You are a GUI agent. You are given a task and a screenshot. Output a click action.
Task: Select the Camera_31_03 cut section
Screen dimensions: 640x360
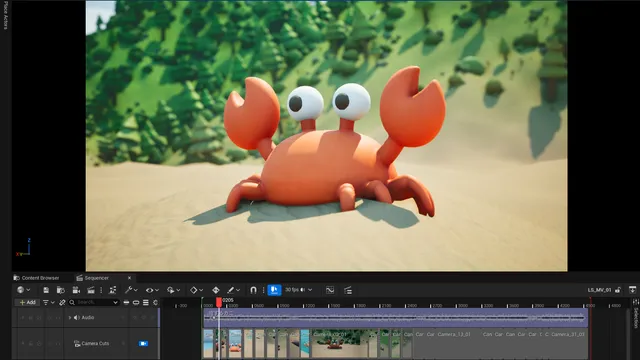pos(569,344)
